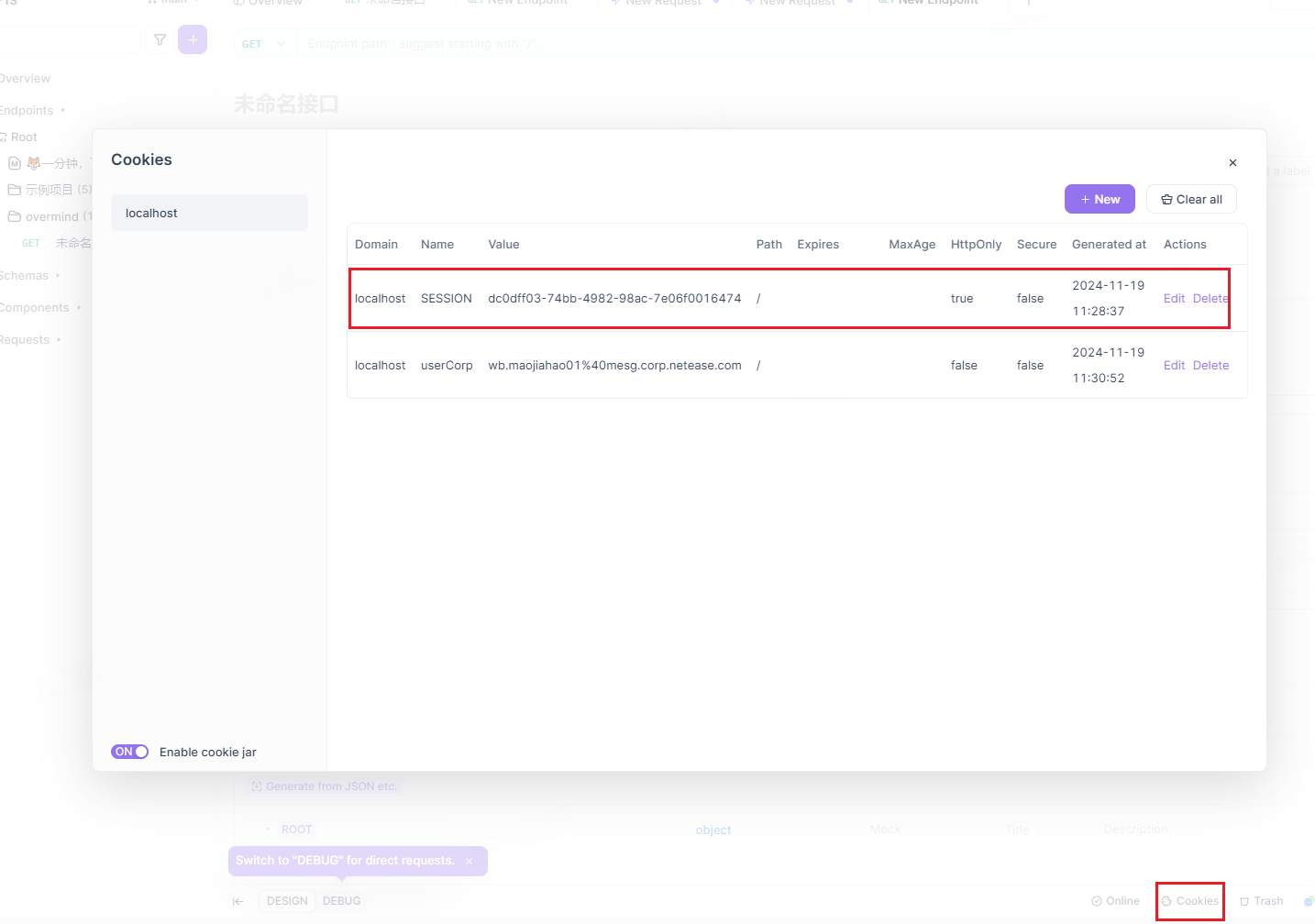This screenshot has height=924, width=1315.
Task: Click Secure false in userCorp row
Action: (x=1030, y=365)
